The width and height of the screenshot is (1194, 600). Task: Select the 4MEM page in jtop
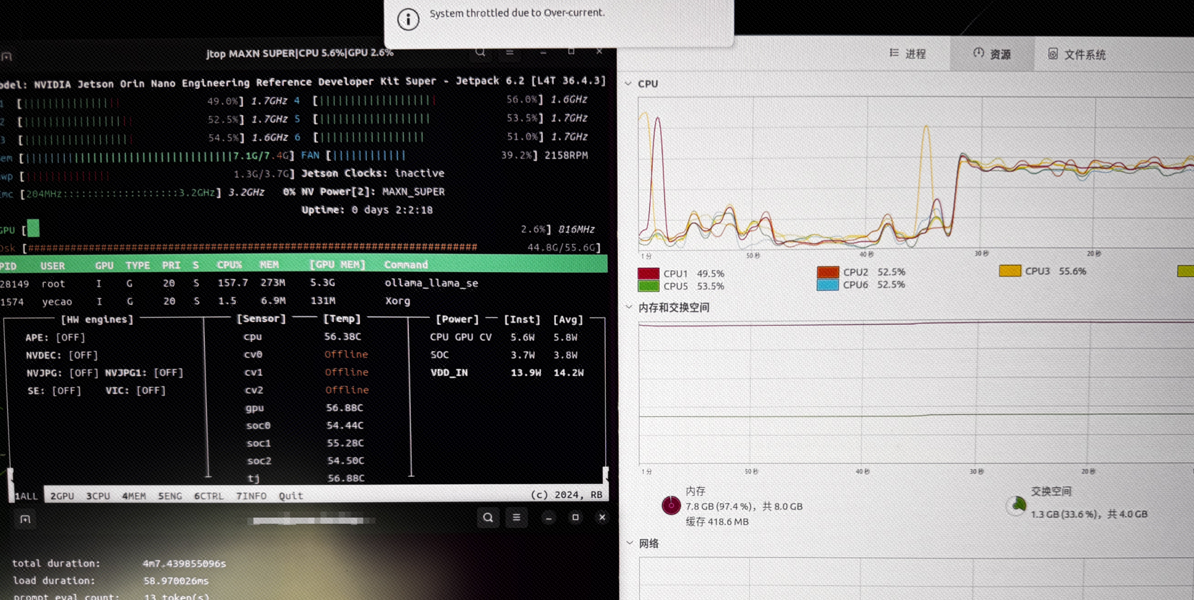click(134, 496)
